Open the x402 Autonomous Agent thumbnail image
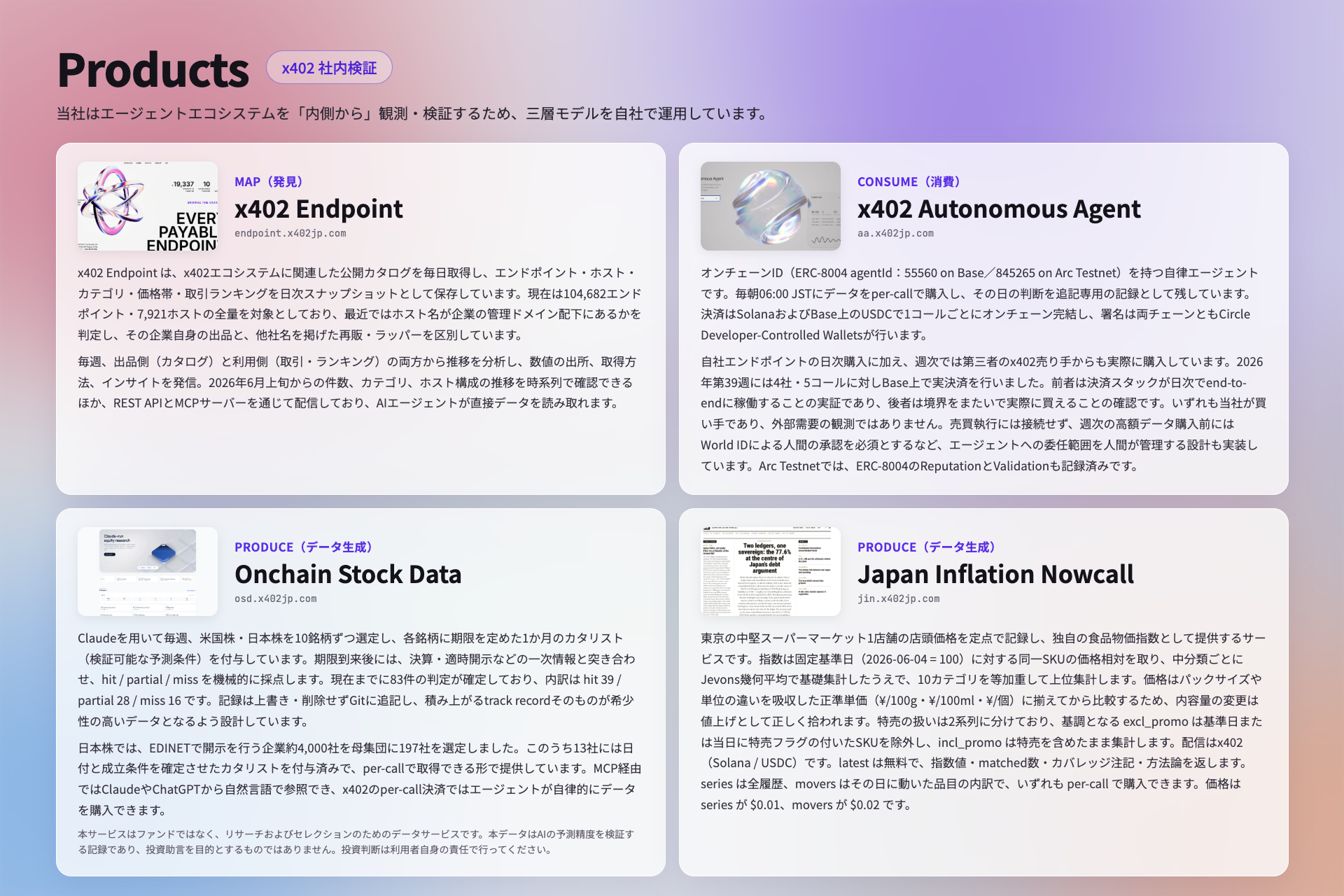The image size is (1344, 896). click(771, 206)
